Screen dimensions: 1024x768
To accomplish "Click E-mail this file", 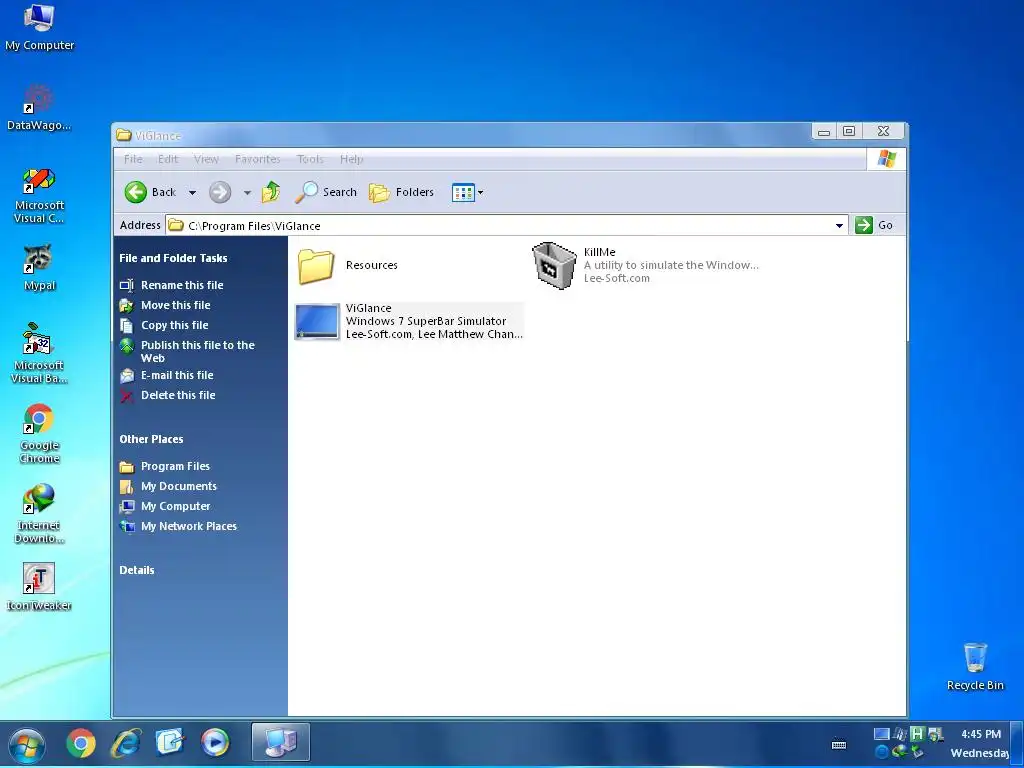I will coord(177,375).
